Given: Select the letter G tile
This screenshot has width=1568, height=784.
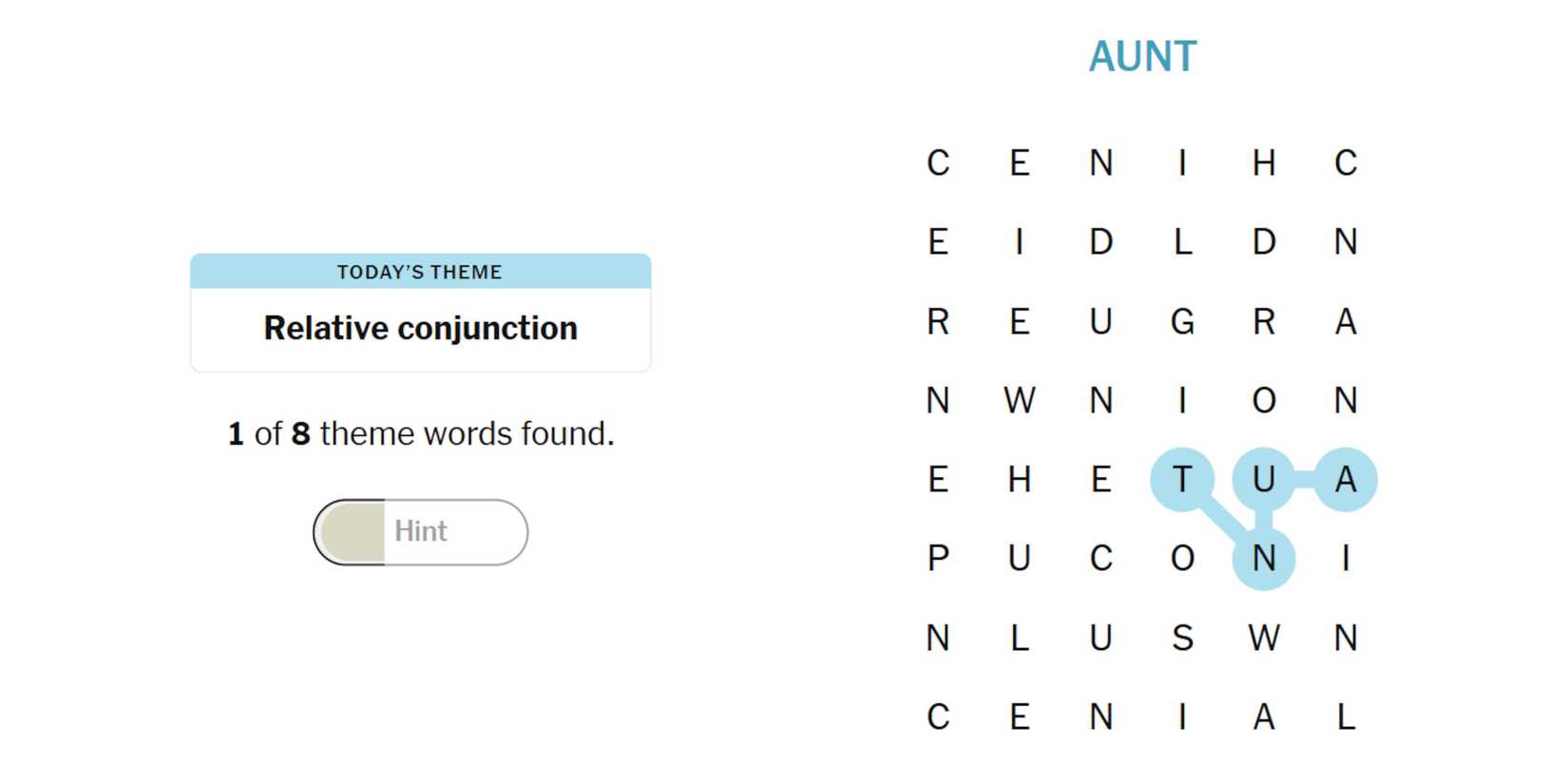Looking at the screenshot, I should point(1182,321).
